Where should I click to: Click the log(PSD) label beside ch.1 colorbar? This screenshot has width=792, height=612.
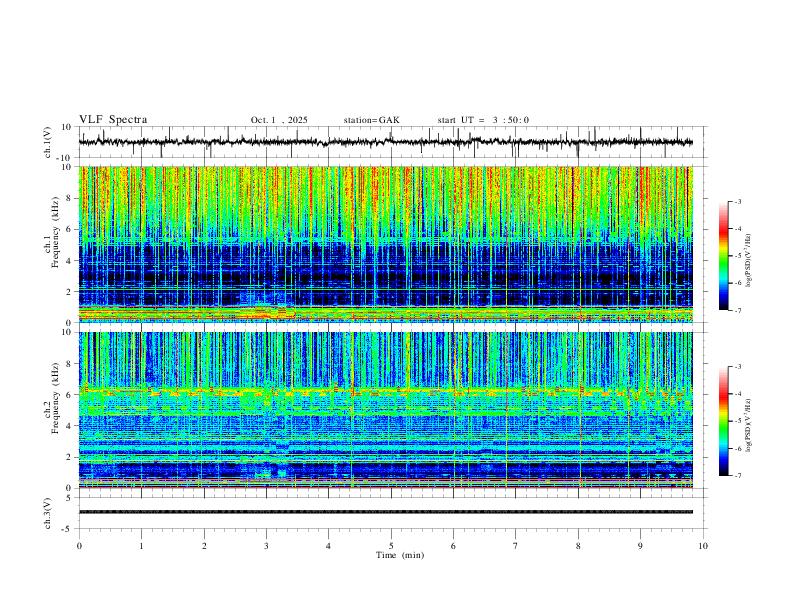pyautogui.click(x=749, y=261)
